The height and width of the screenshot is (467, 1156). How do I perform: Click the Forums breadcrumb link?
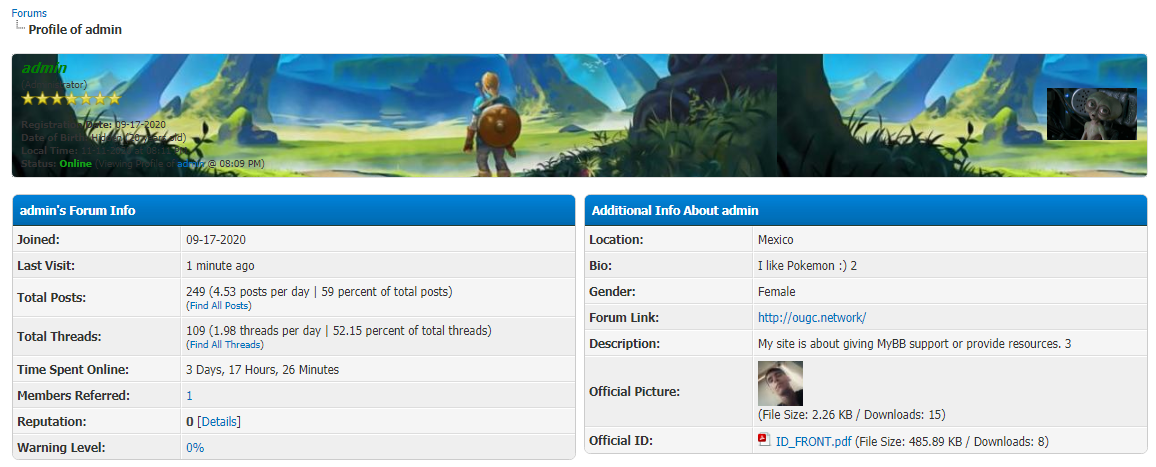click(x=29, y=13)
